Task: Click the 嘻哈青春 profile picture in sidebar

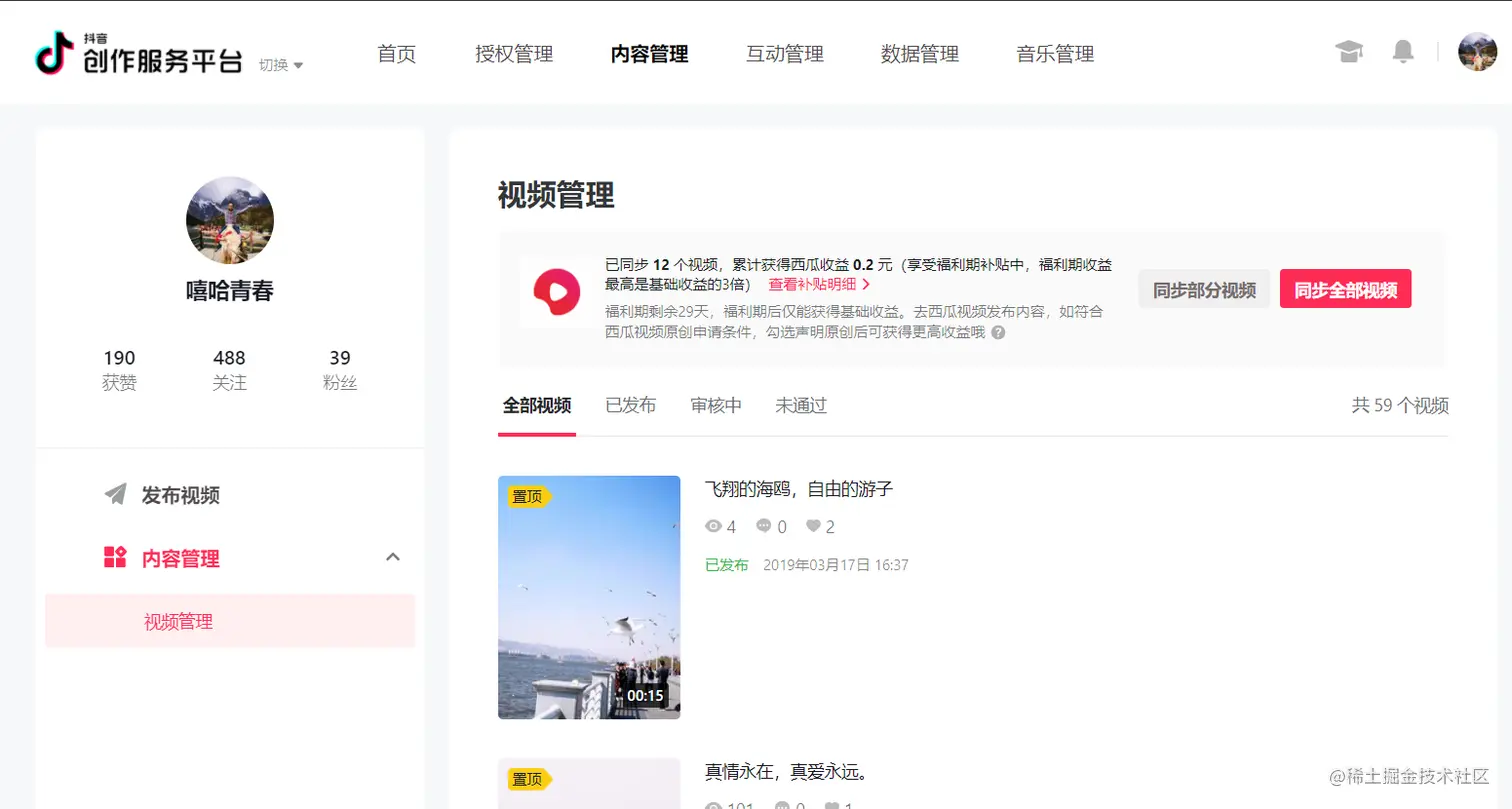Action: (x=230, y=221)
